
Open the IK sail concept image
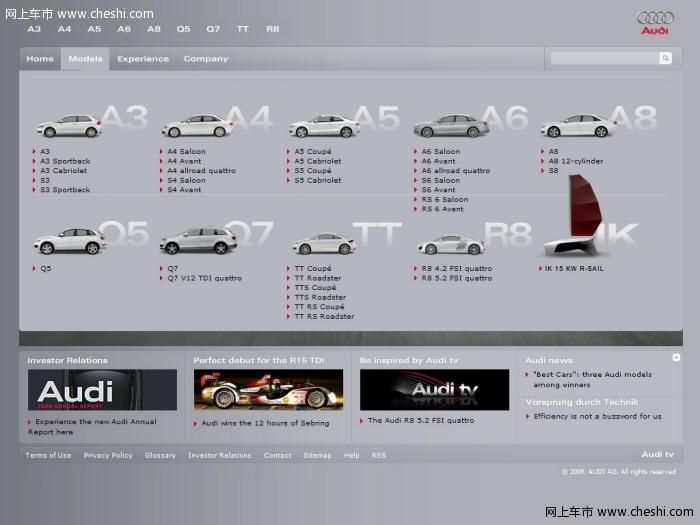pos(574,216)
